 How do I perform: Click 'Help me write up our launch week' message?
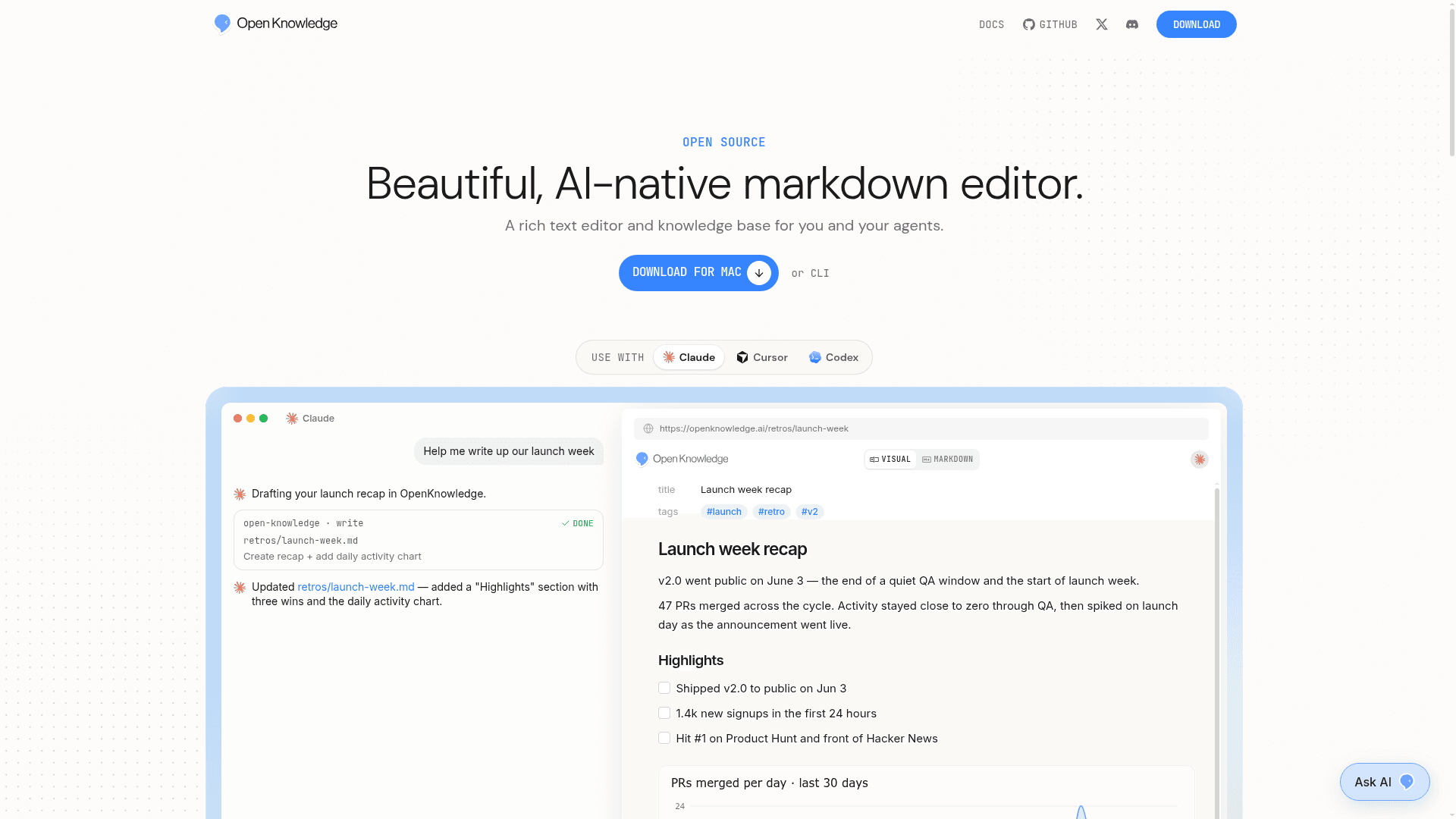[509, 451]
